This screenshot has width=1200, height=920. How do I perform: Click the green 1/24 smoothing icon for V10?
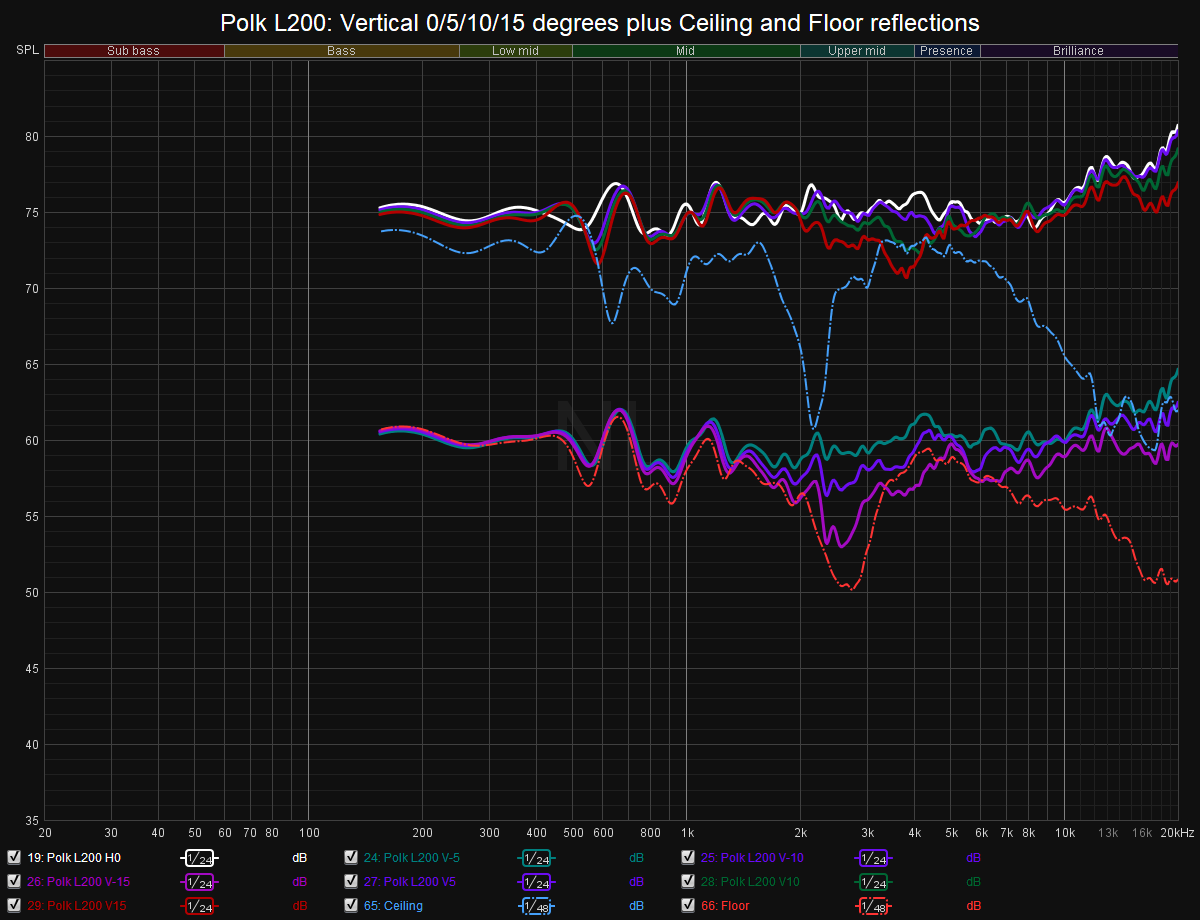click(873, 882)
